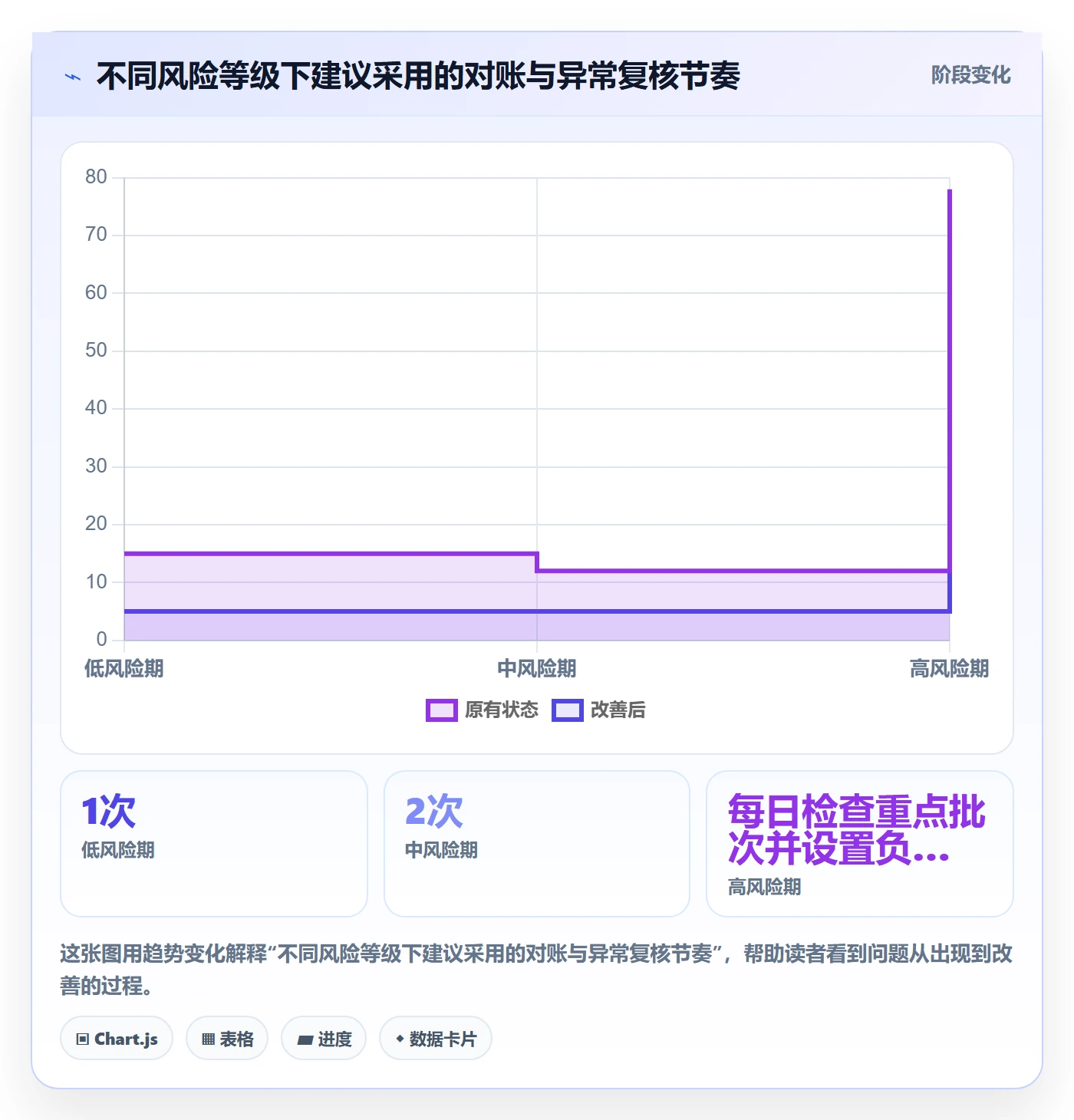The width and height of the screenshot is (1074, 1120).
Task: Click the 原有状态 purple legend swatch
Action: pos(441,710)
